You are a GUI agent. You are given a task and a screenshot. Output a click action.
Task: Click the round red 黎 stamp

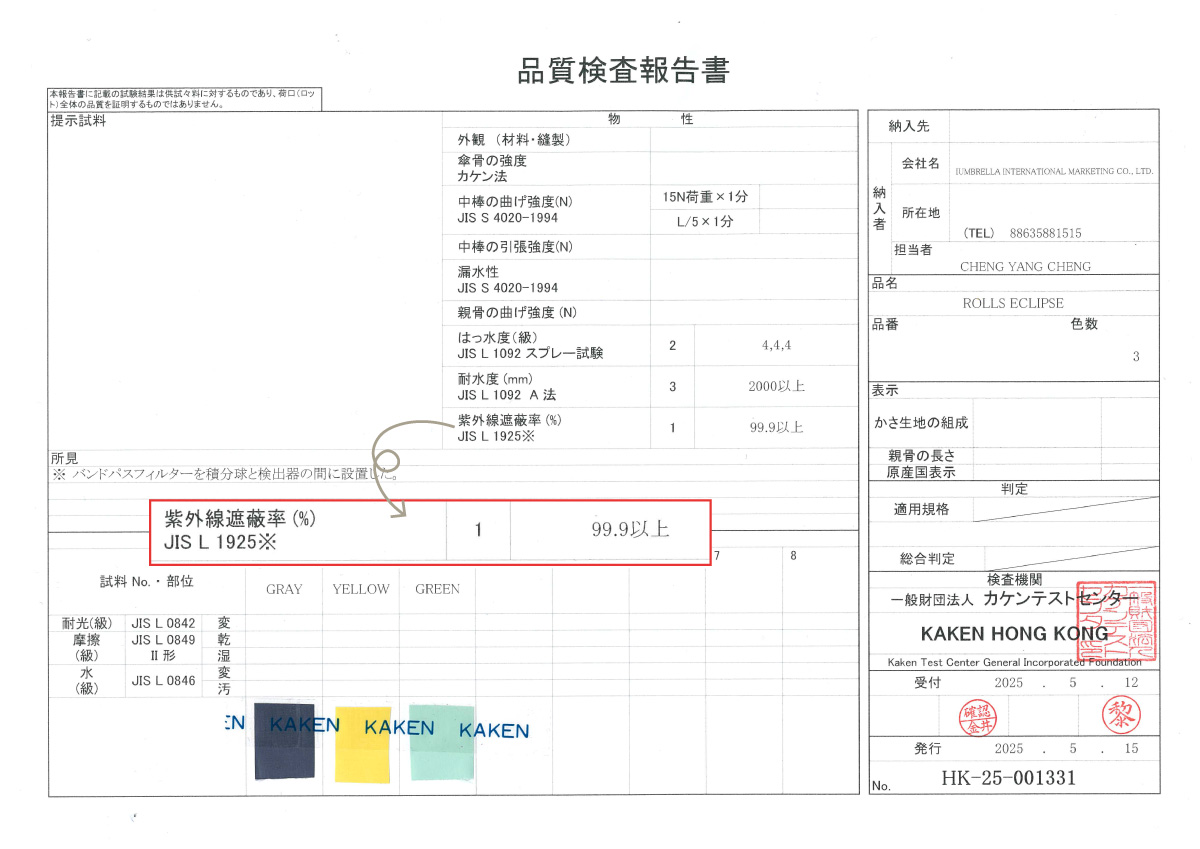pos(1120,714)
